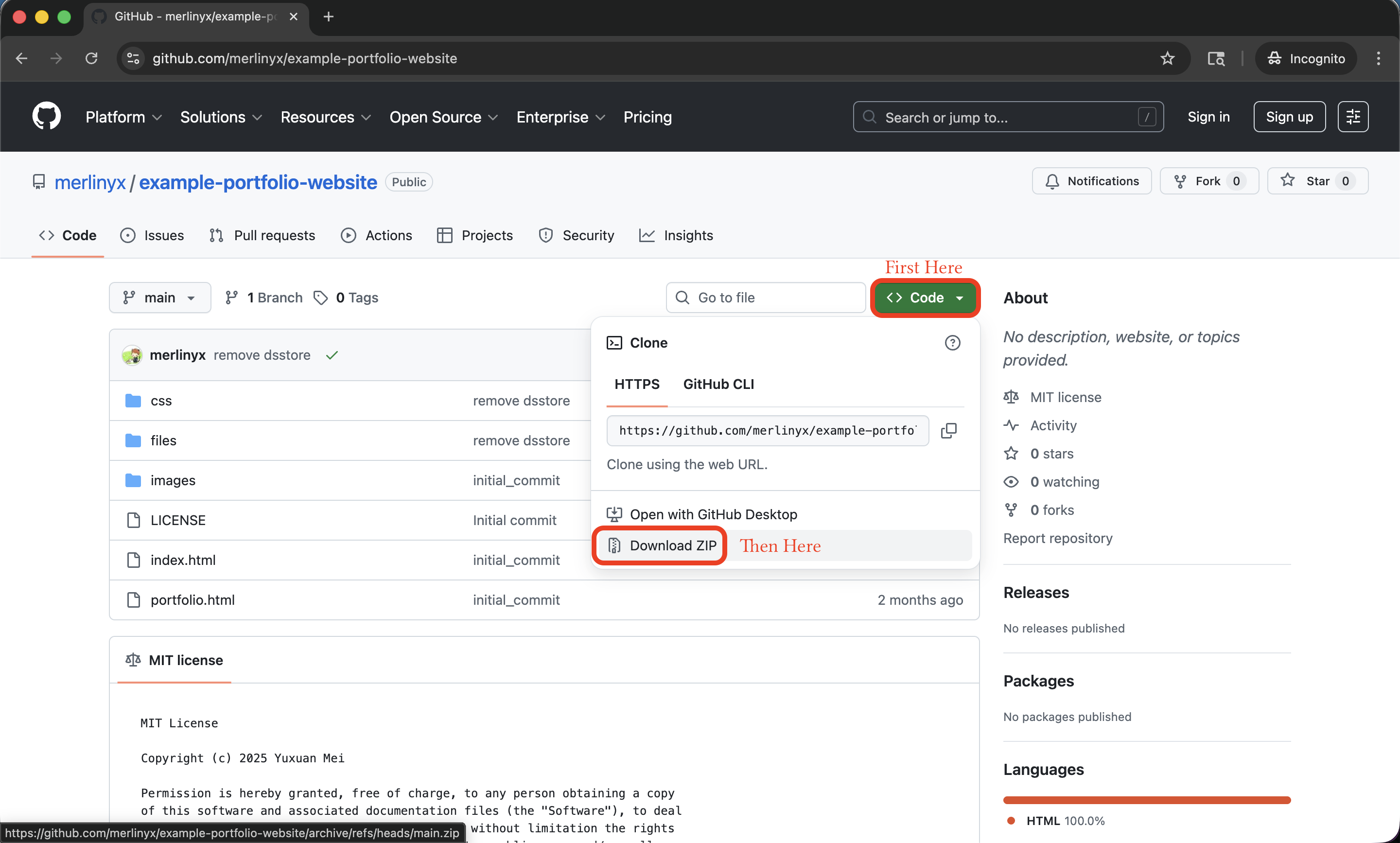1400x843 pixels.
Task: Open the site information icon in the address bar
Action: [134, 58]
